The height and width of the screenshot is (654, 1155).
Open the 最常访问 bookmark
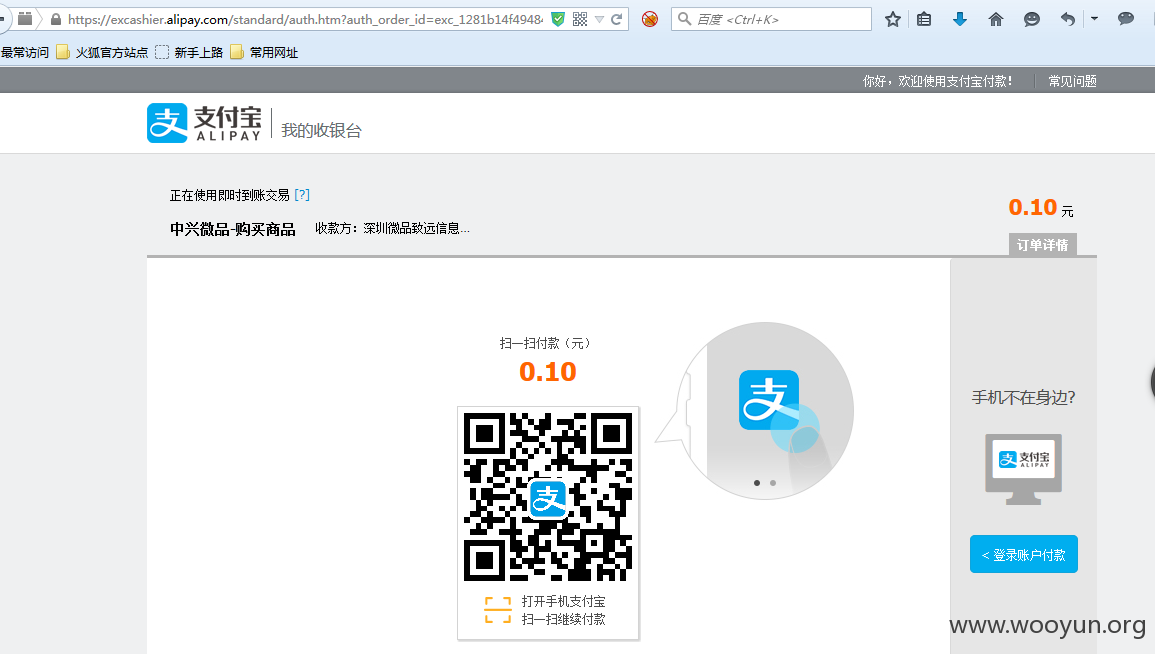coord(25,52)
